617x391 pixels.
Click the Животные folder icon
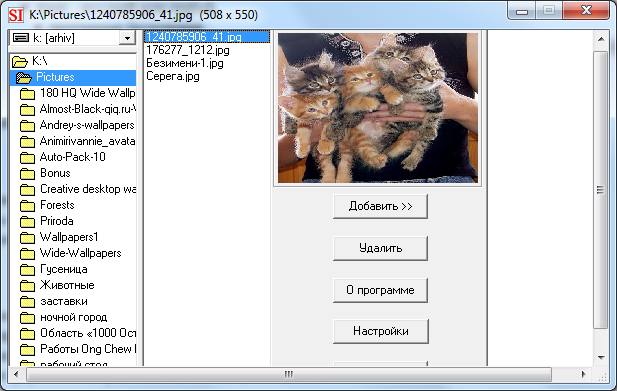(x=27, y=286)
